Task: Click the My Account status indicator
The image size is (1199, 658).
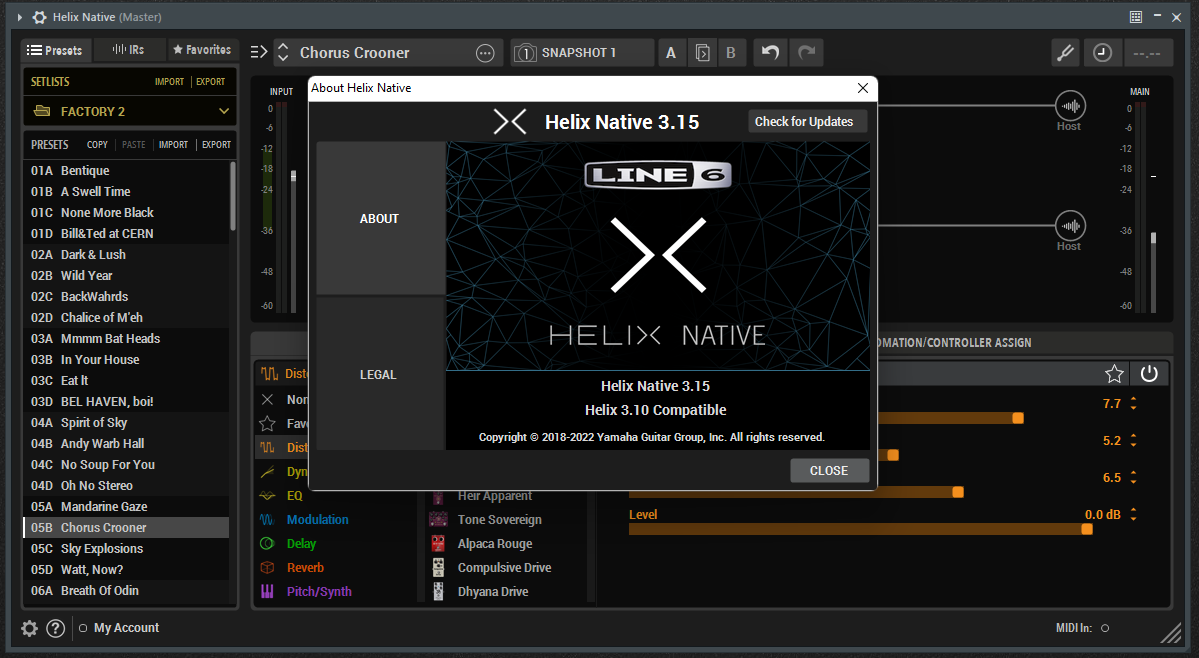Action: (x=83, y=628)
